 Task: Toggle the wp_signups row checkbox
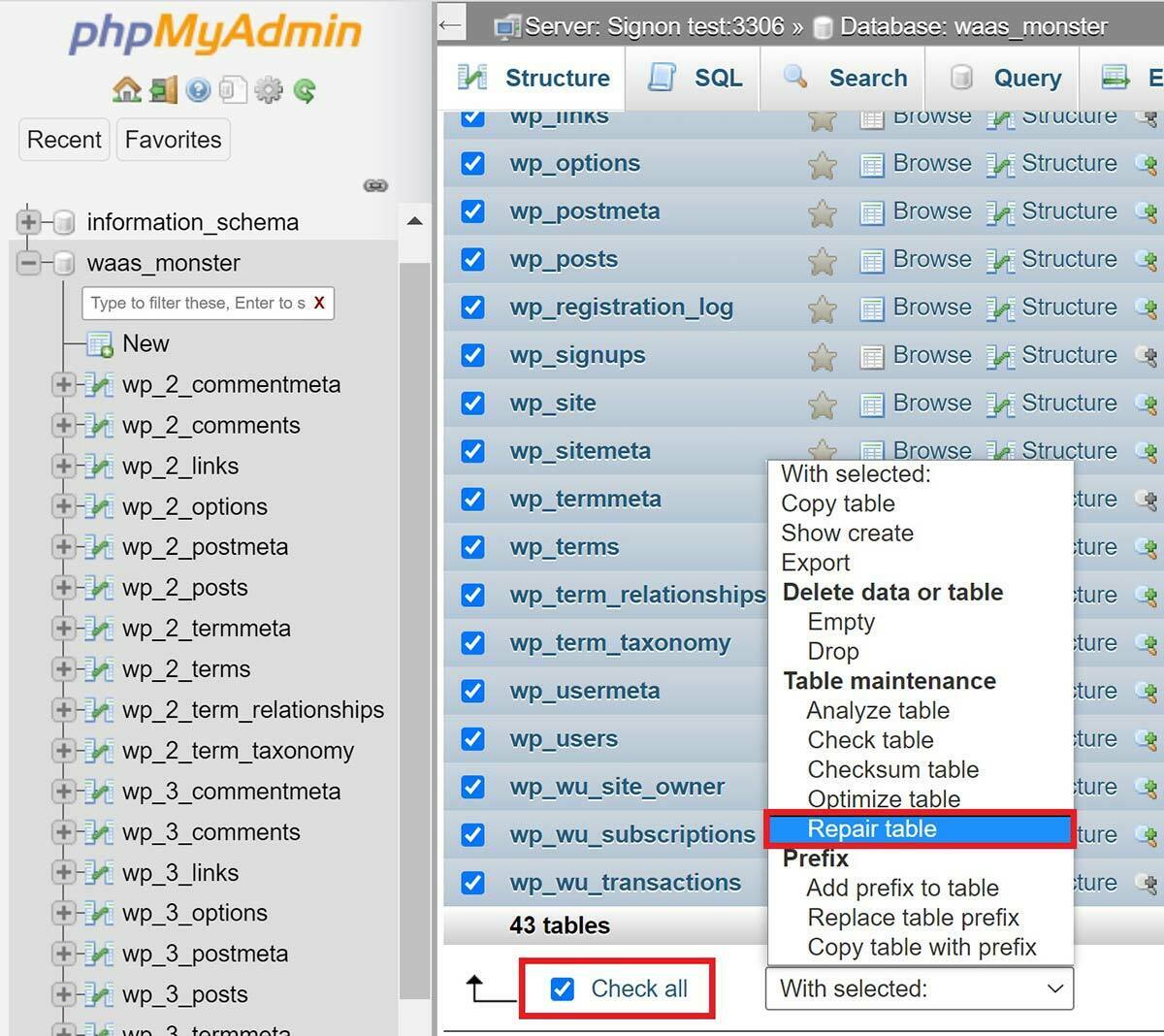pyautogui.click(x=472, y=355)
